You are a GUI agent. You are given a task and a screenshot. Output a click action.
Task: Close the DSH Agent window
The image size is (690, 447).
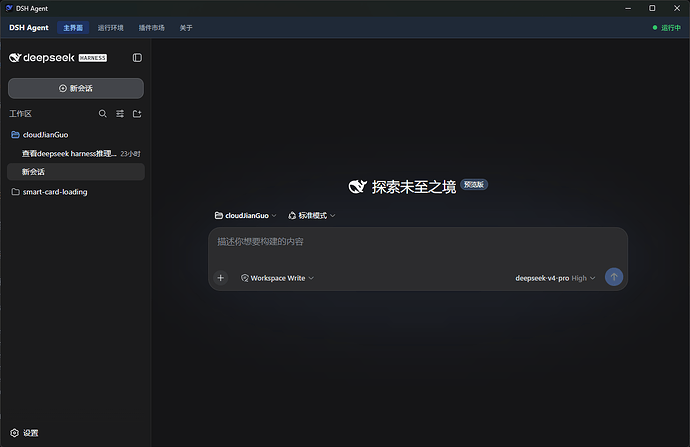tap(677, 8)
